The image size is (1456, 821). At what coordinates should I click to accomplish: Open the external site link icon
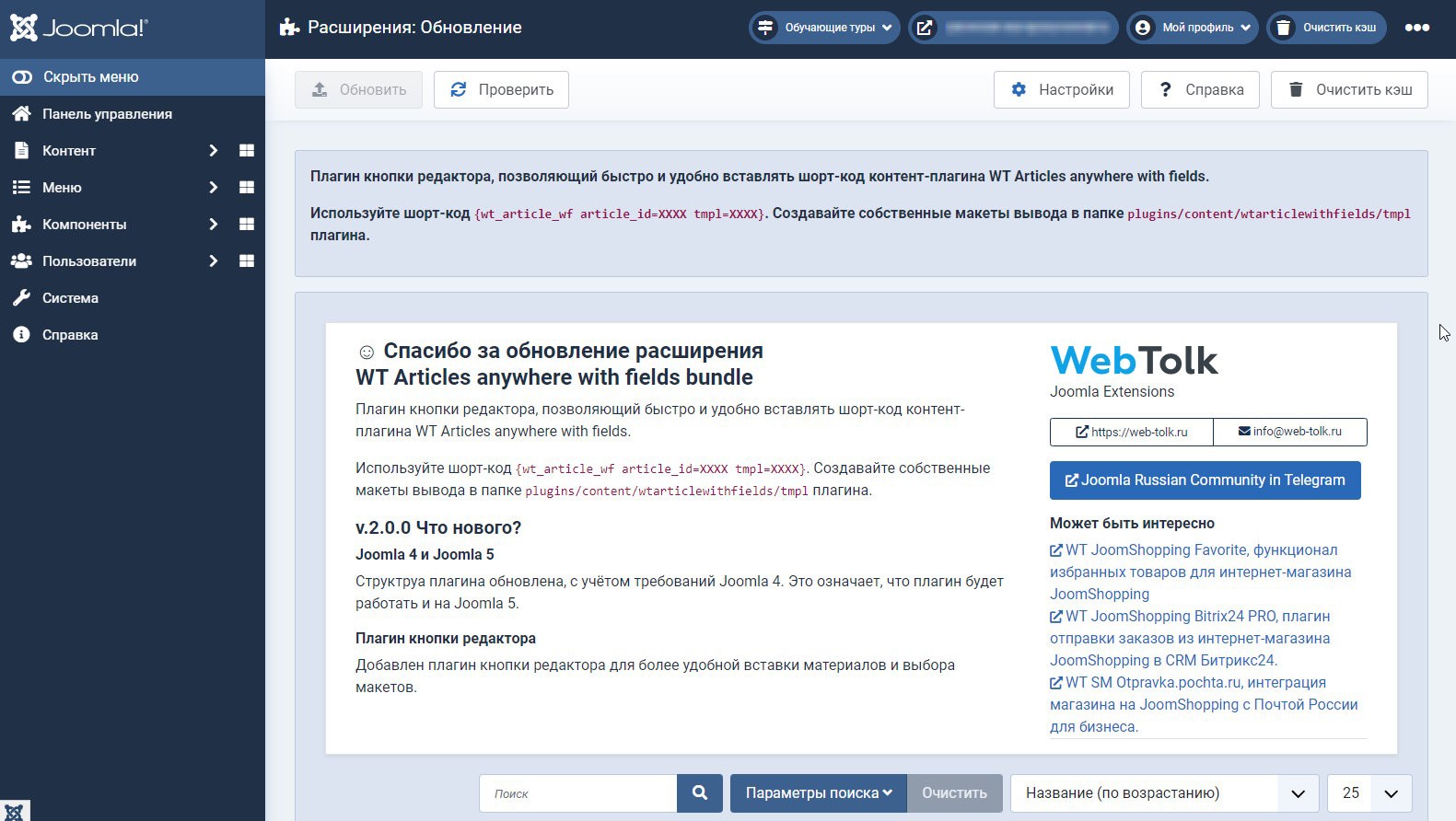(925, 28)
